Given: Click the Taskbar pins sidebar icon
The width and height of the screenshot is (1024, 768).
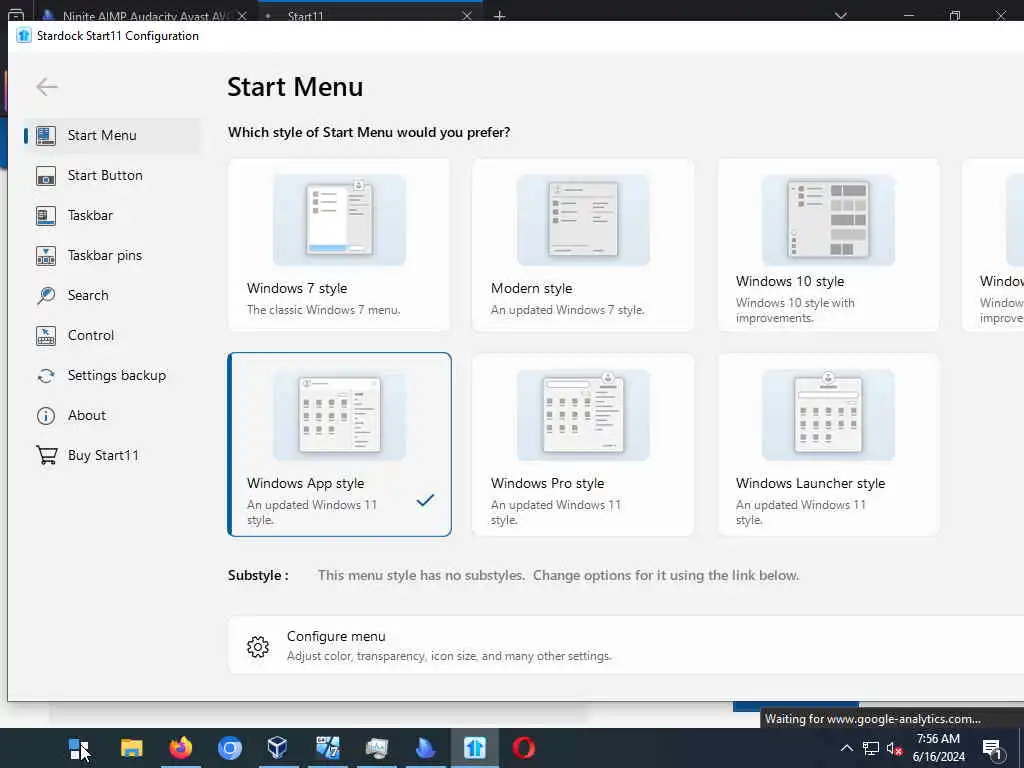Looking at the screenshot, I should click(x=46, y=255).
